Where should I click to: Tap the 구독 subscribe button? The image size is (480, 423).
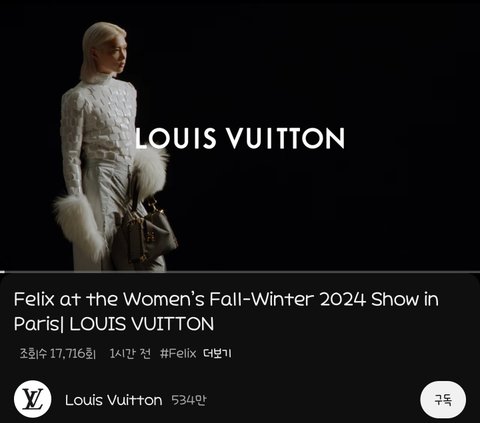[443, 399]
